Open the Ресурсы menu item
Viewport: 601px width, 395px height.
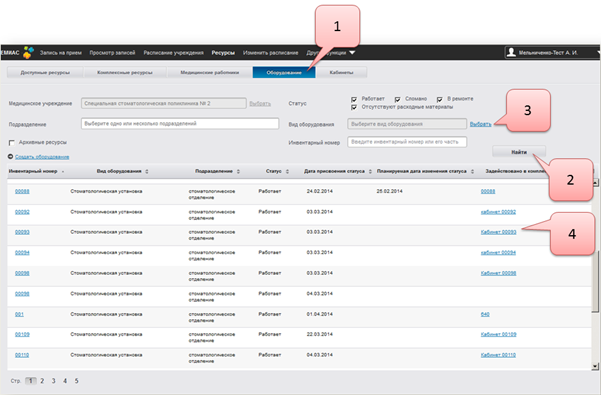223,53
